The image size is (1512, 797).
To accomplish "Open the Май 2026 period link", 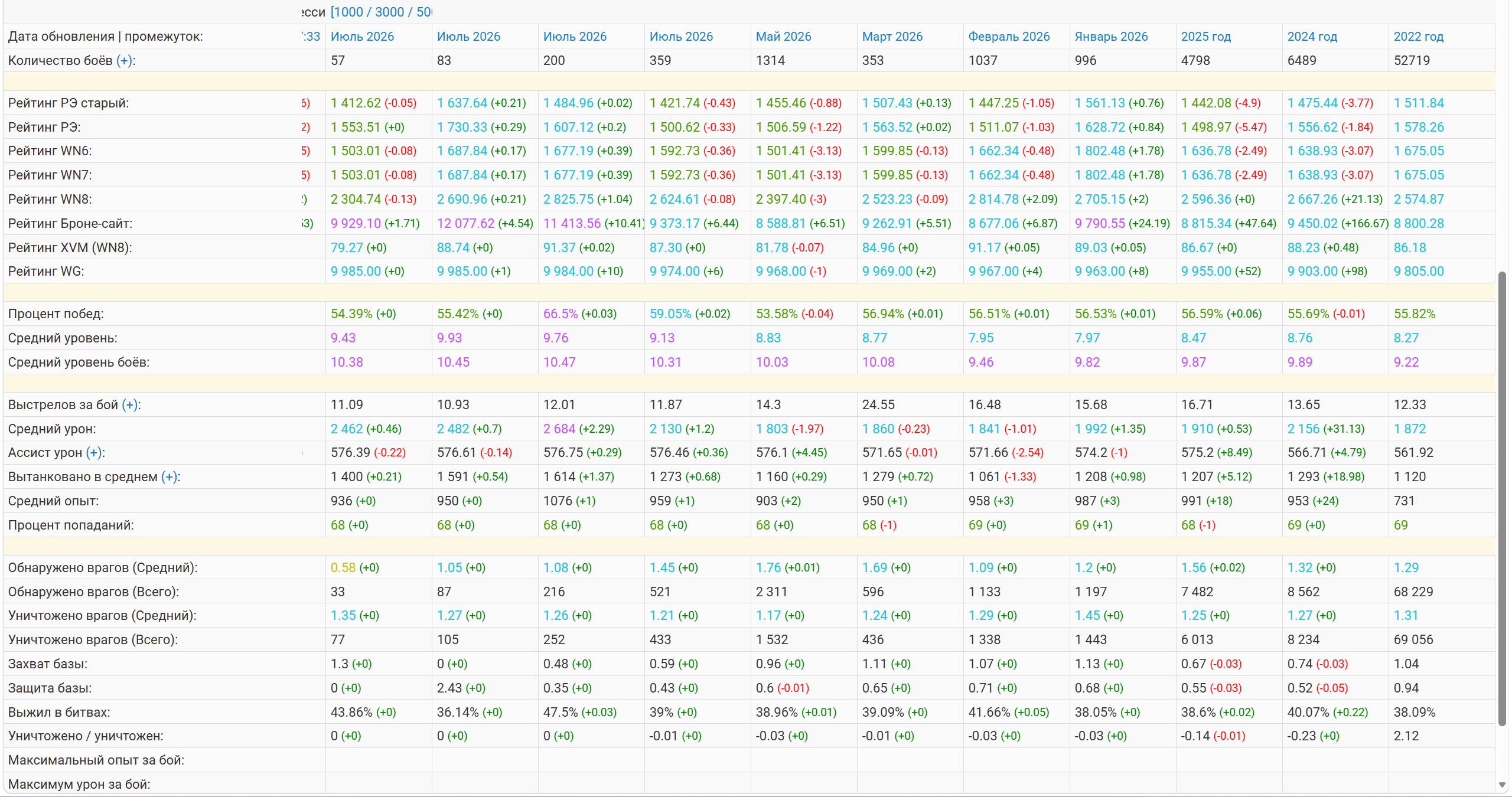I will pos(783,36).
